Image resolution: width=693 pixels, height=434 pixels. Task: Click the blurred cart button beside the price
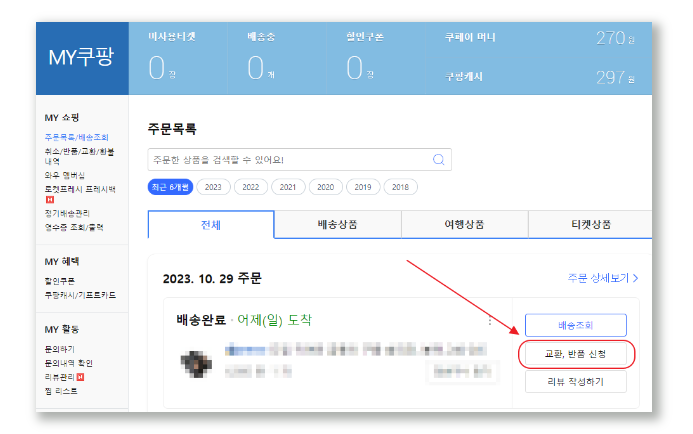(463, 371)
